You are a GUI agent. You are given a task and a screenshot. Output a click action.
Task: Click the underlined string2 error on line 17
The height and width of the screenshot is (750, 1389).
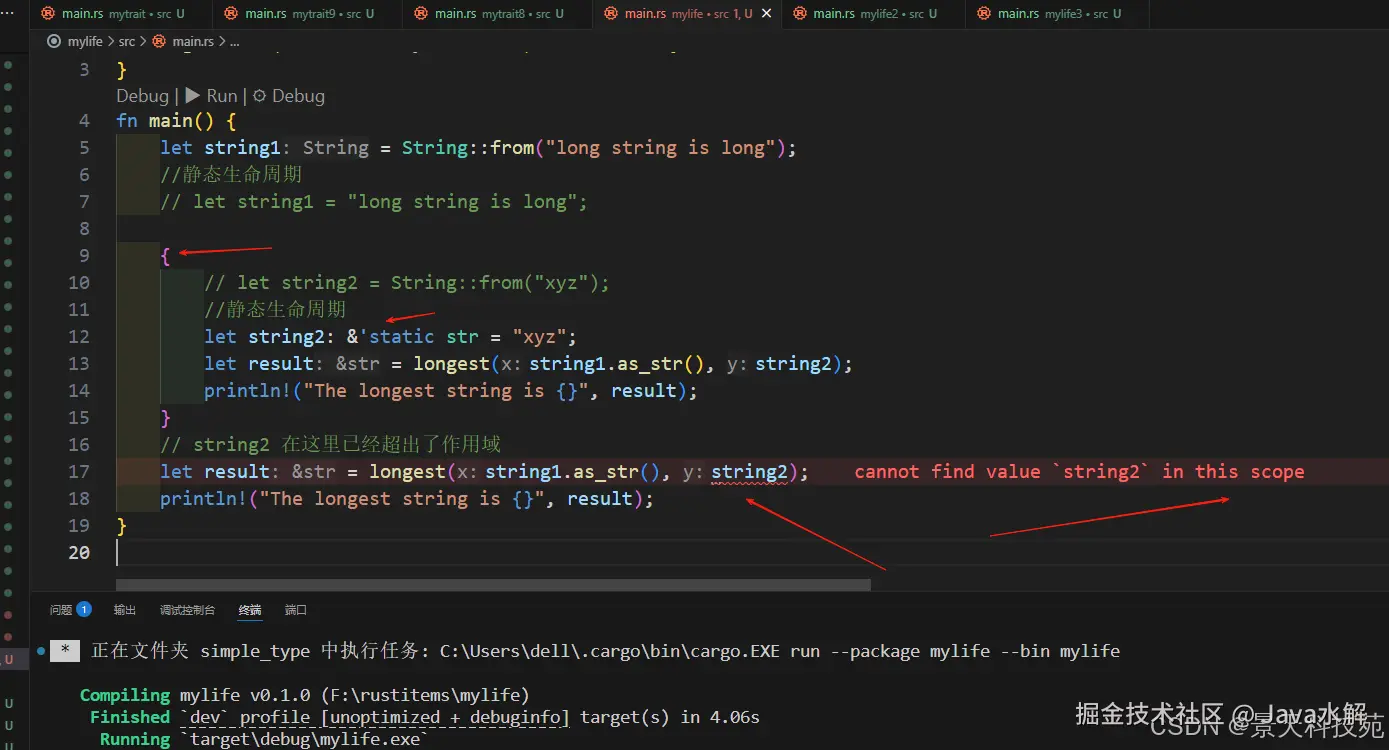tap(750, 472)
